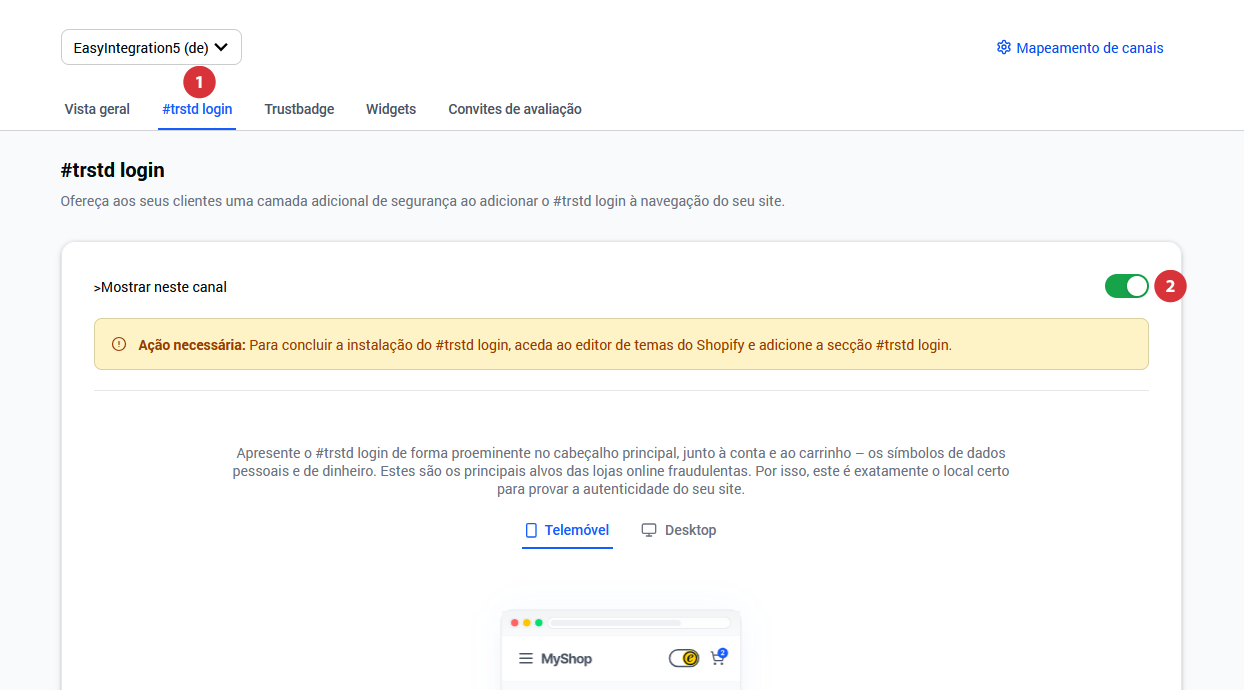Image resolution: width=1244 pixels, height=690 pixels.
Task: Switch to the Vista geral tab
Action: [x=97, y=109]
